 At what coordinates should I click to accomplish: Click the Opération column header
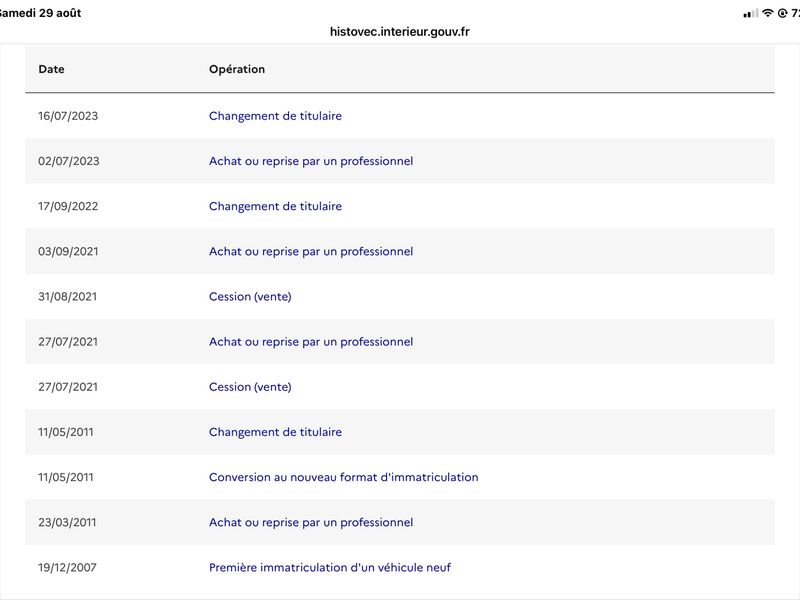[x=237, y=69]
